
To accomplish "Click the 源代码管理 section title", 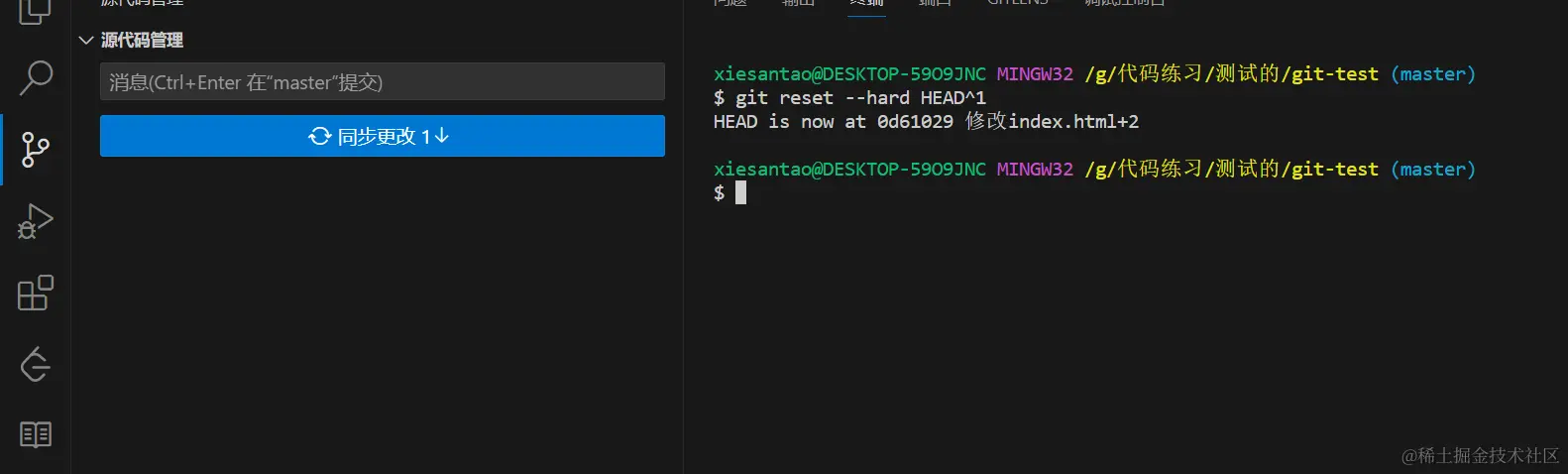I will pos(142,41).
